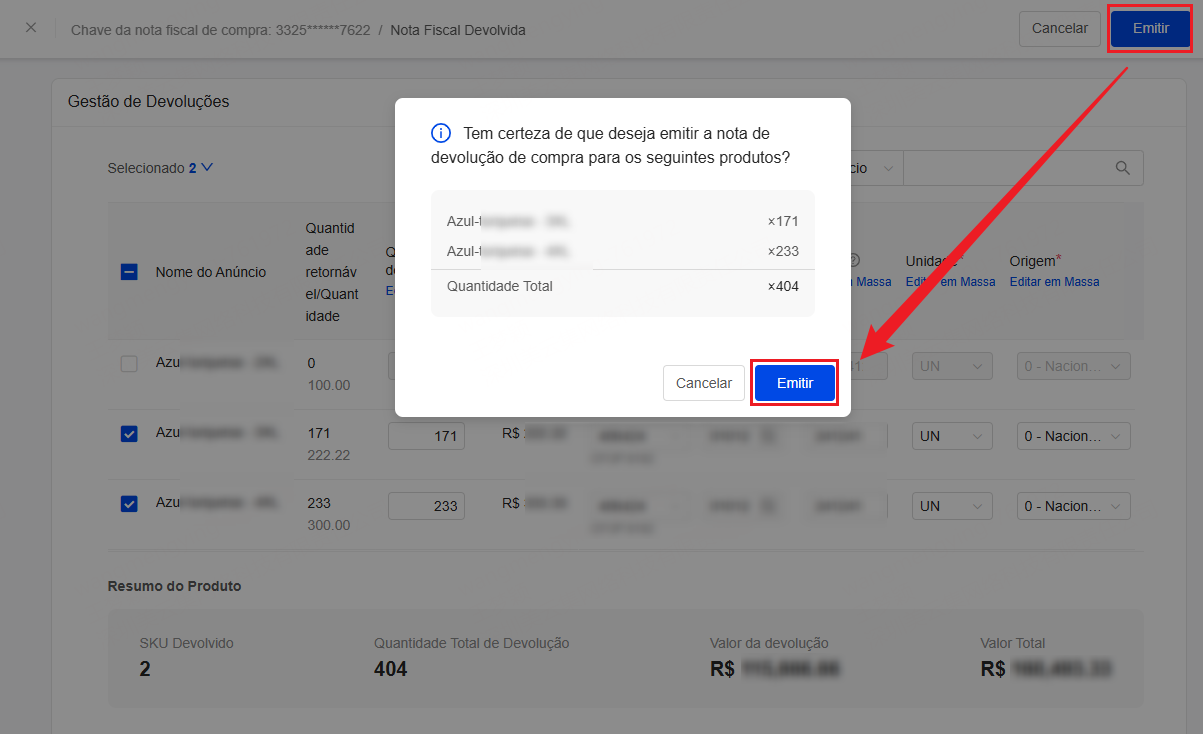Close the return invoice page with X icon
This screenshot has width=1203, height=734.
point(31,28)
